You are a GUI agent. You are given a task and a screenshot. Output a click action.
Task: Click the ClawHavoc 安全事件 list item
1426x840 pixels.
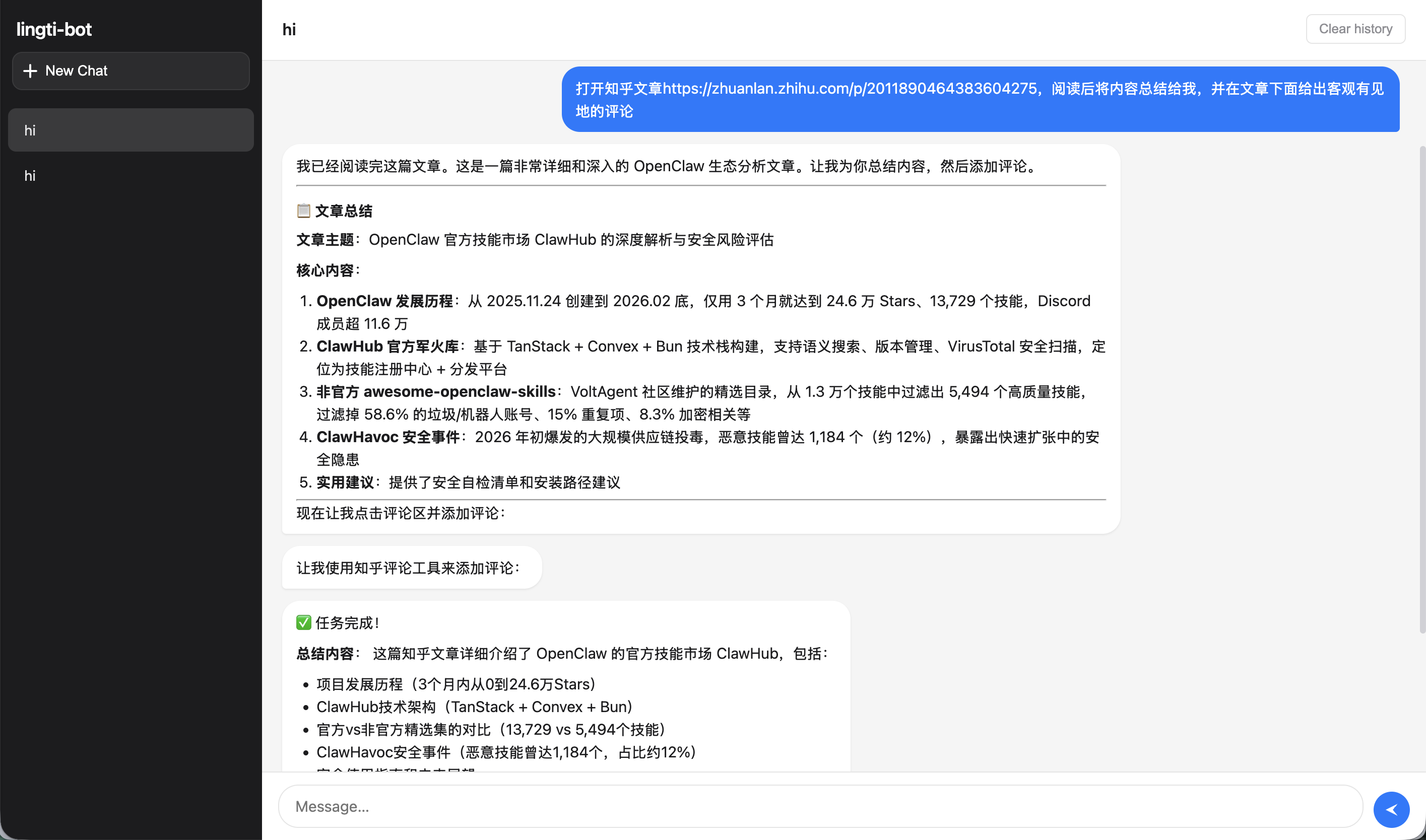[x=389, y=437]
